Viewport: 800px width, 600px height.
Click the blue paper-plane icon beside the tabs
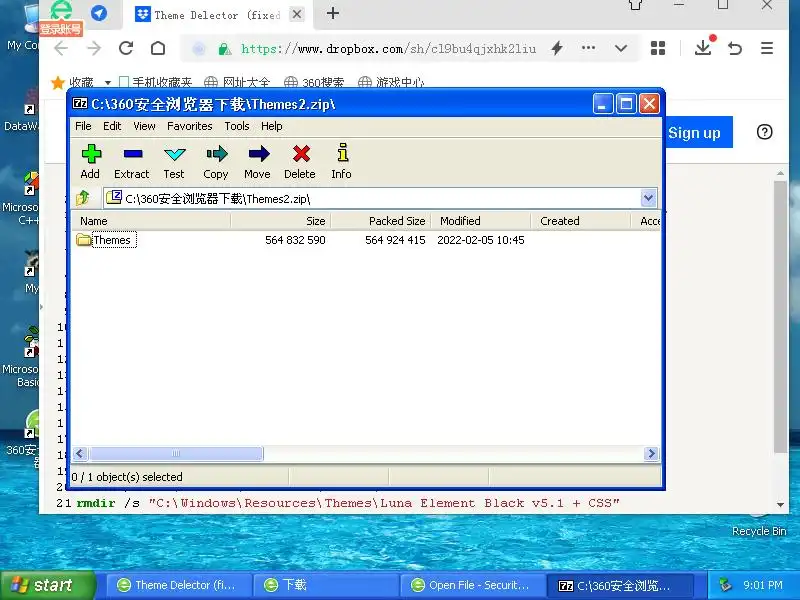click(99, 13)
